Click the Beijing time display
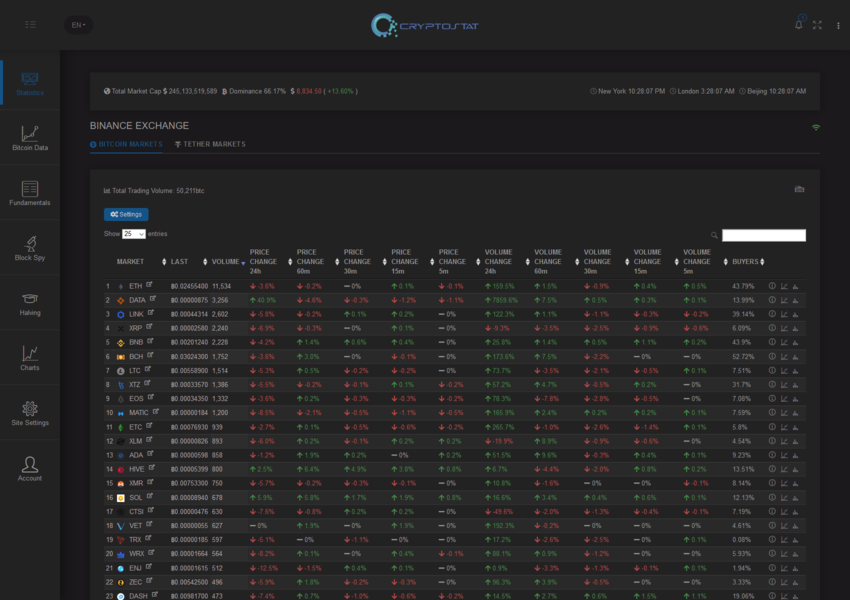 click(772, 91)
